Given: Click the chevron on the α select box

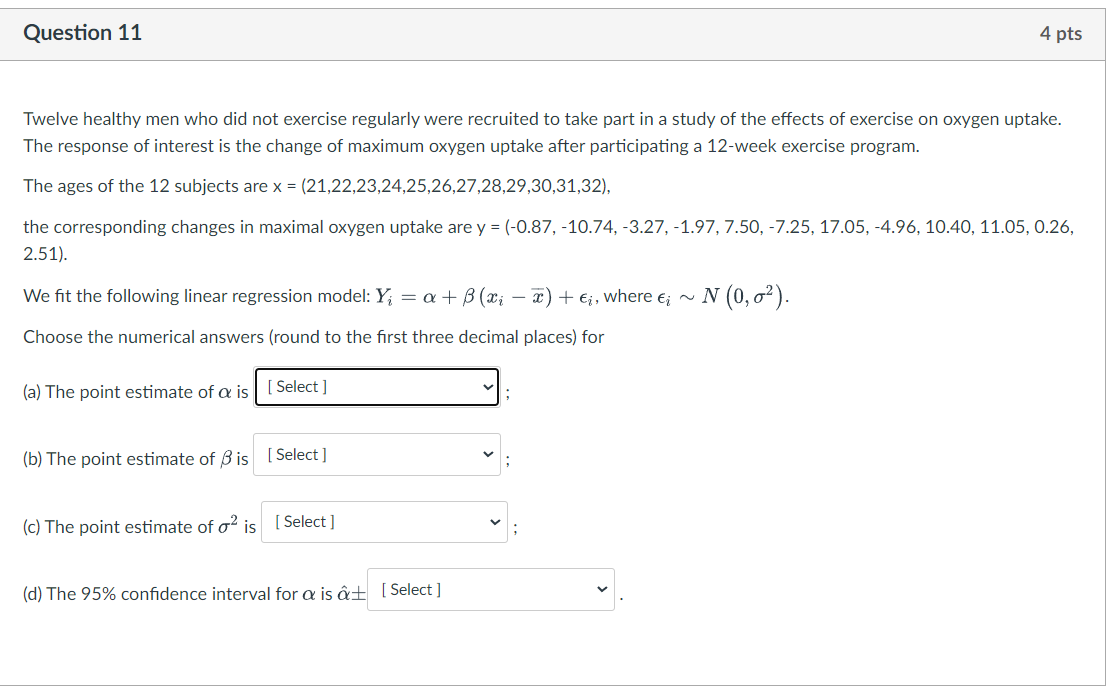Looking at the screenshot, I should pyautogui.click(x=487, y=387).
